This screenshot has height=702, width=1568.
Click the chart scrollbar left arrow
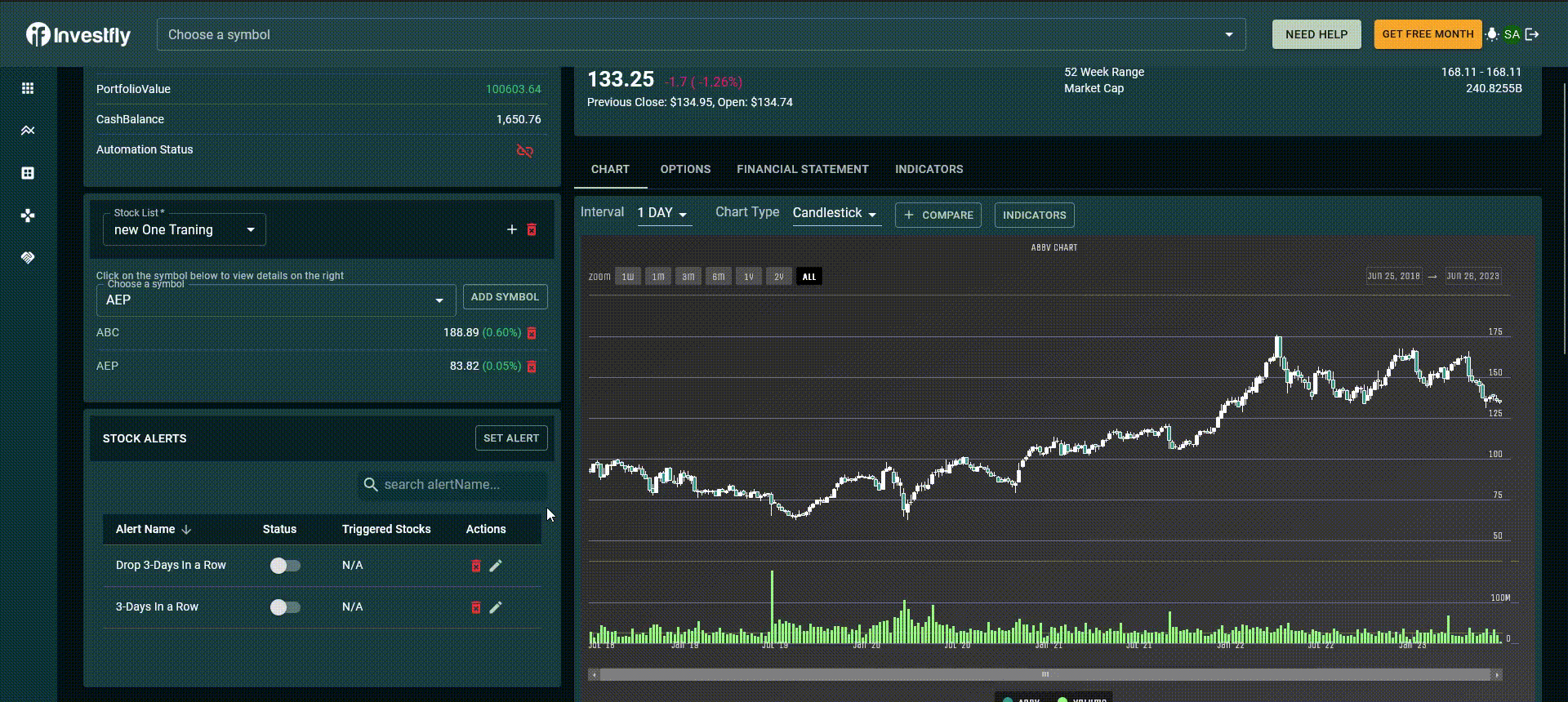594,675
